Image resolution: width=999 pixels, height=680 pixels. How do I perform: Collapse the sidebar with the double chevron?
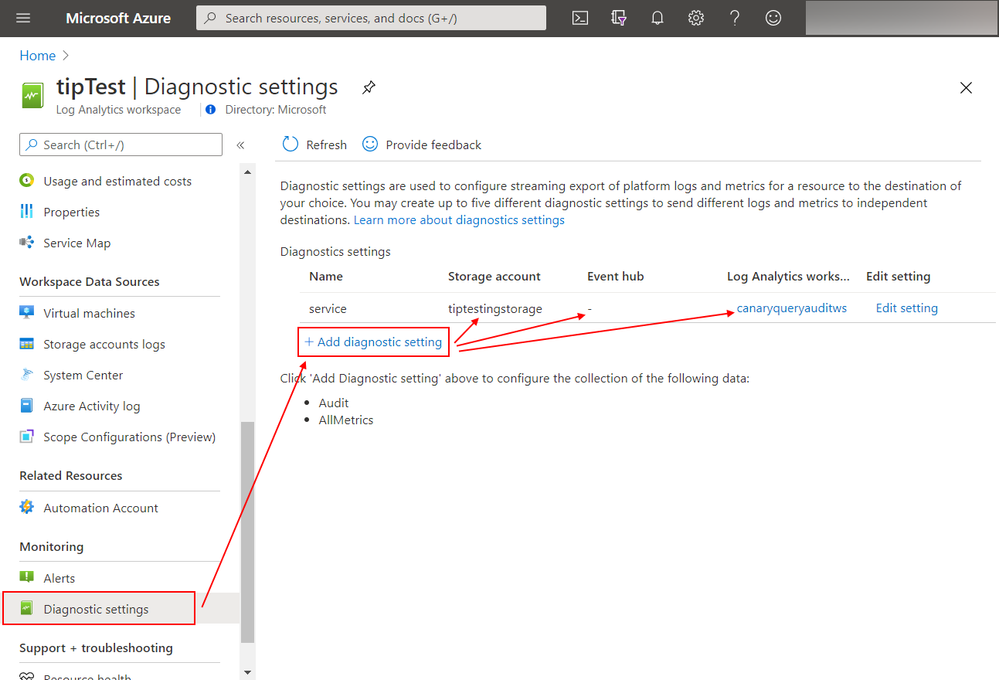coord(240,145)
